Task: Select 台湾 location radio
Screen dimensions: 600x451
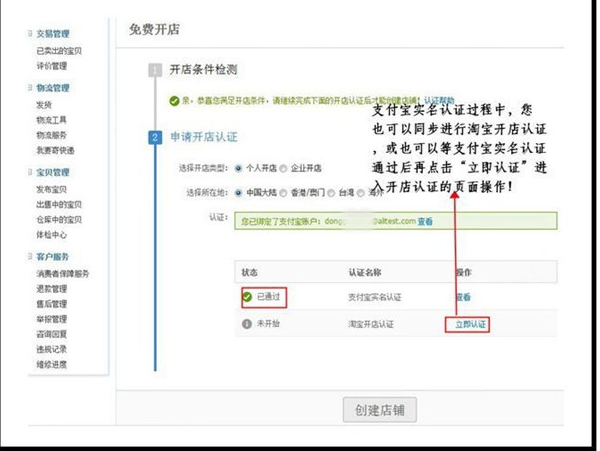Action: pos(331,193)
